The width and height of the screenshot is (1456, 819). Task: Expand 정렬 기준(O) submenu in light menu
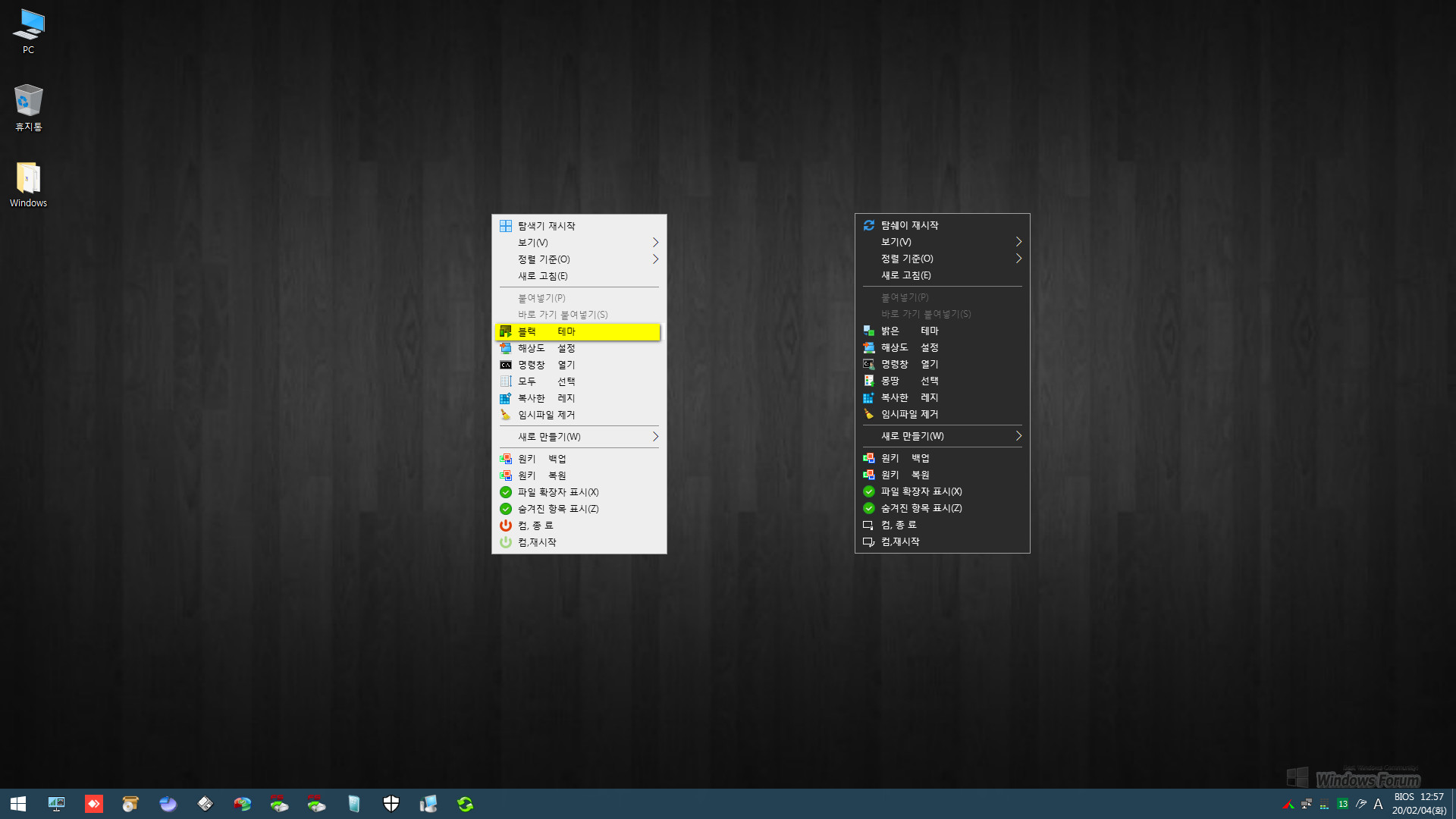coord(579,259)
